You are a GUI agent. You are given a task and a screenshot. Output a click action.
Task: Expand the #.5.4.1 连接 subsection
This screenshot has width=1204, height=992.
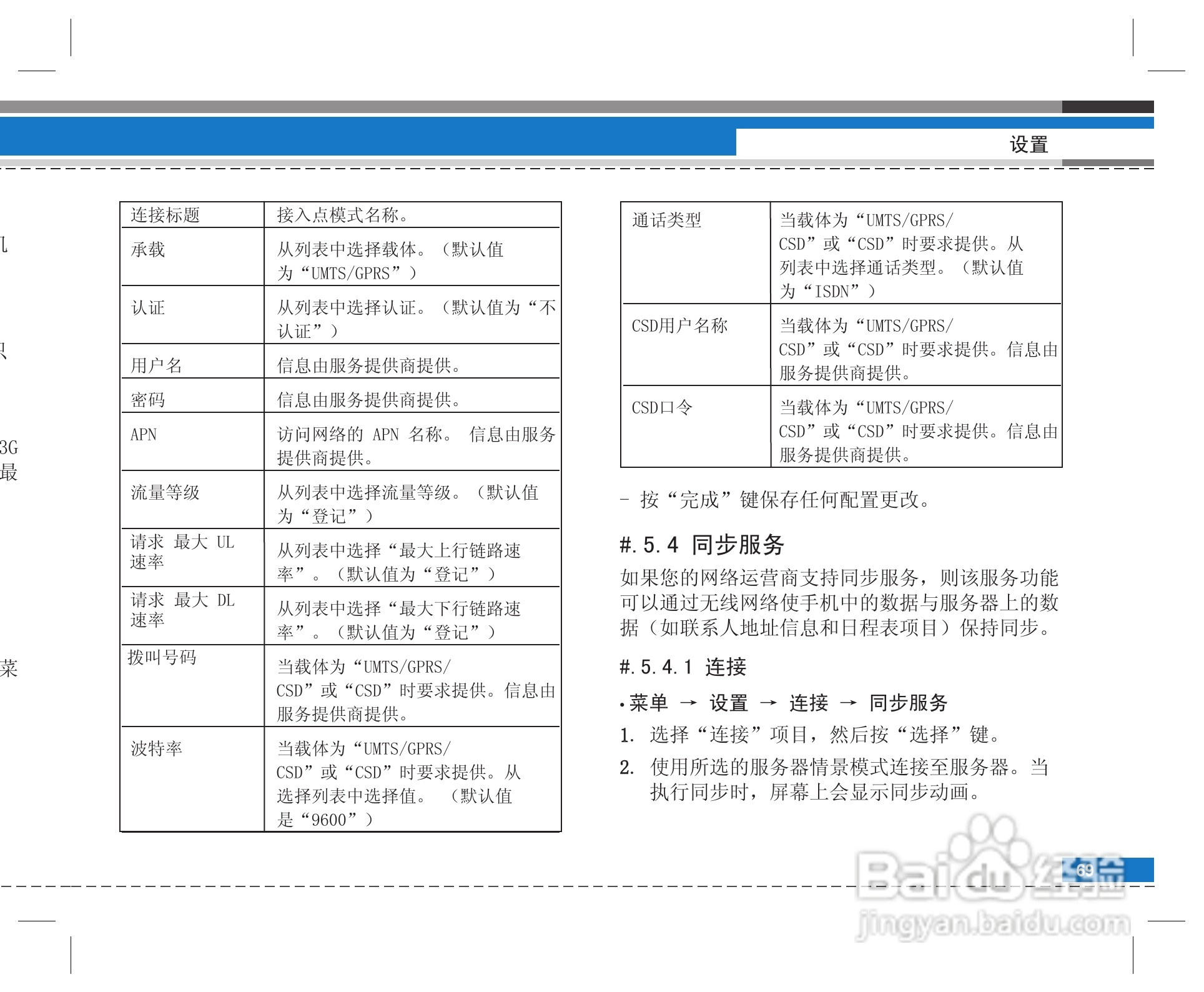pos(684,667)
